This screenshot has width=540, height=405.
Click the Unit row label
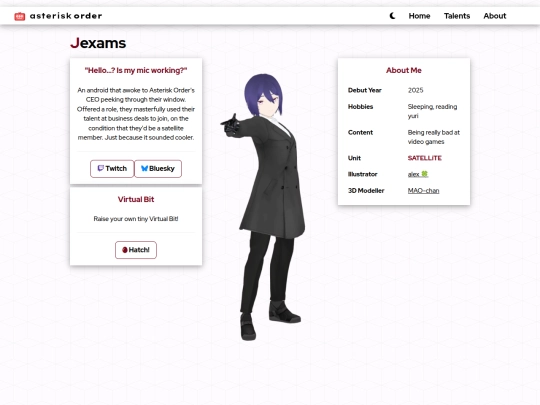[x=354, y=158]
